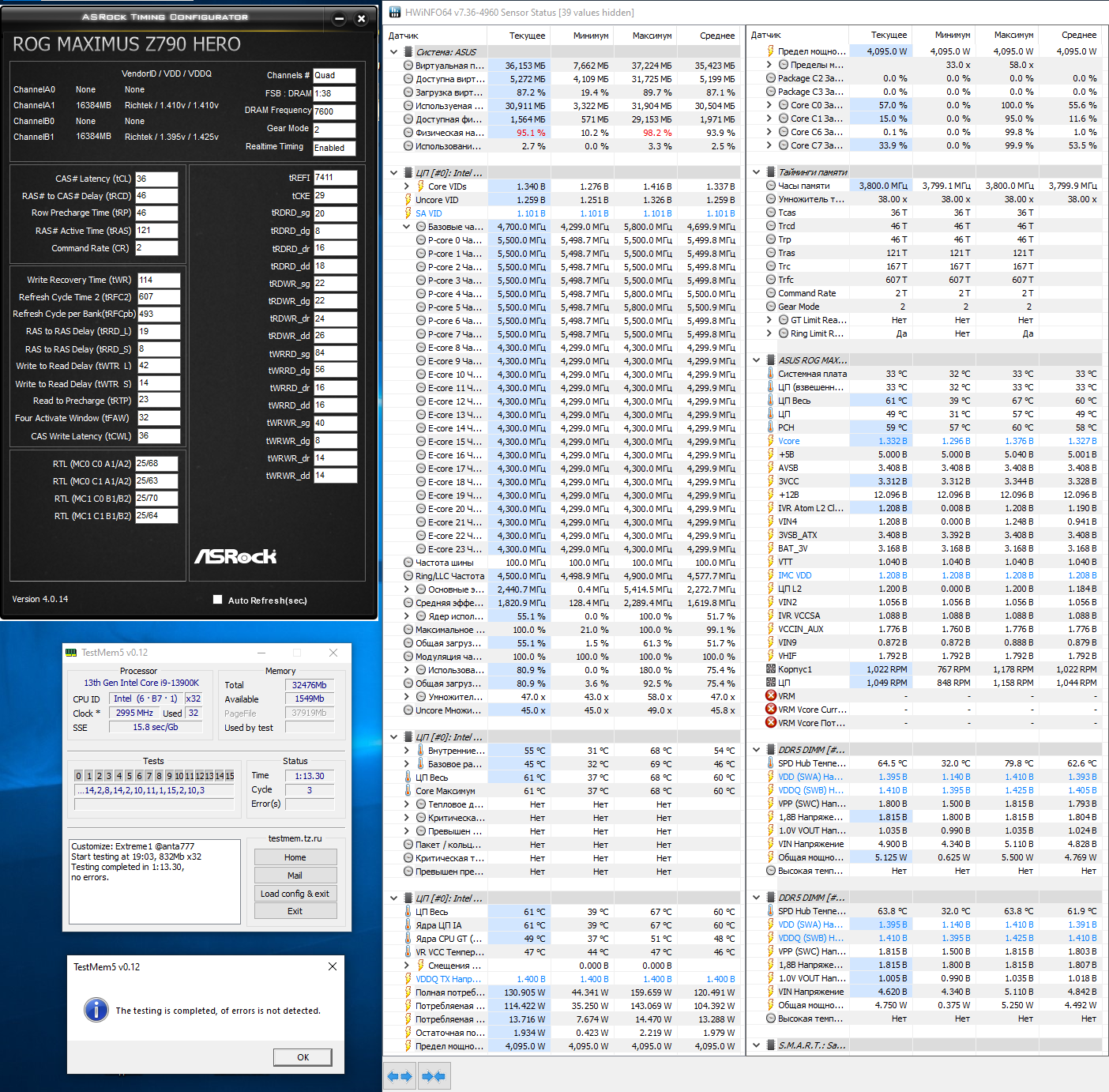The image size is (1109, 1092).
Task: Click the thermometer icon beside "Ядра ЦП IA"
Action: click(408, 925)
